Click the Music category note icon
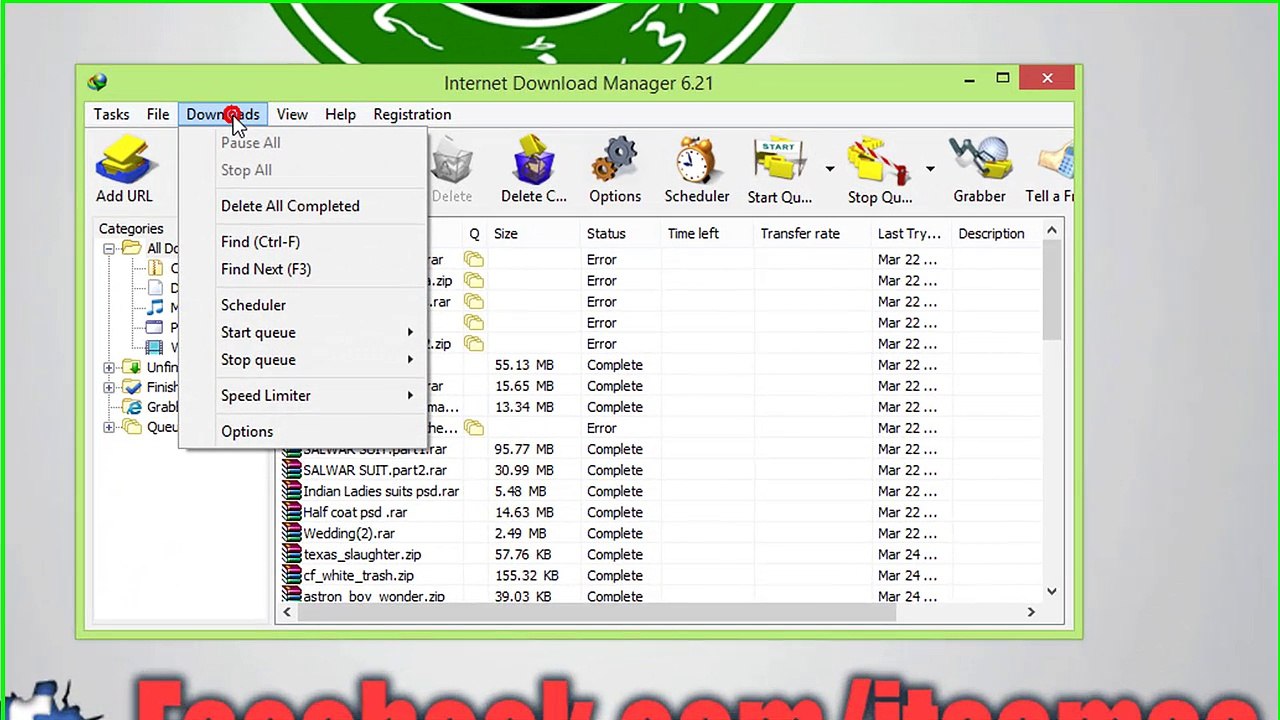The width and height of the screenshot is (1280, 720). pyautogui.click(x=155, y=308)
